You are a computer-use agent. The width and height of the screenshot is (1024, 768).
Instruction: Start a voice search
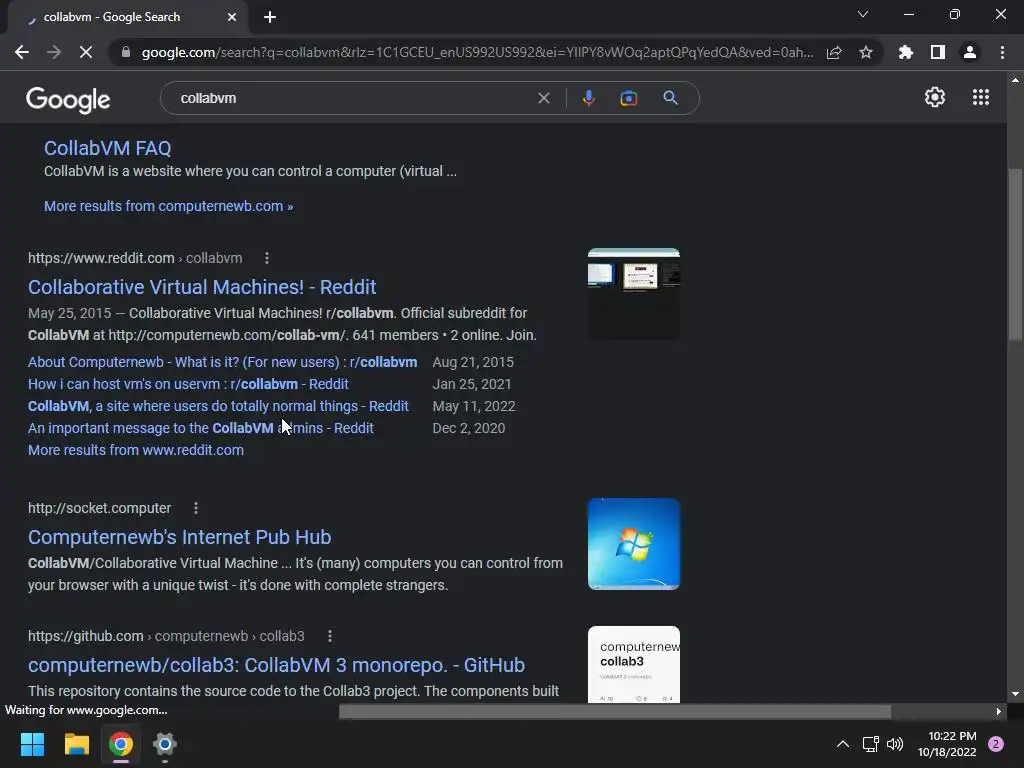[588, 98]
